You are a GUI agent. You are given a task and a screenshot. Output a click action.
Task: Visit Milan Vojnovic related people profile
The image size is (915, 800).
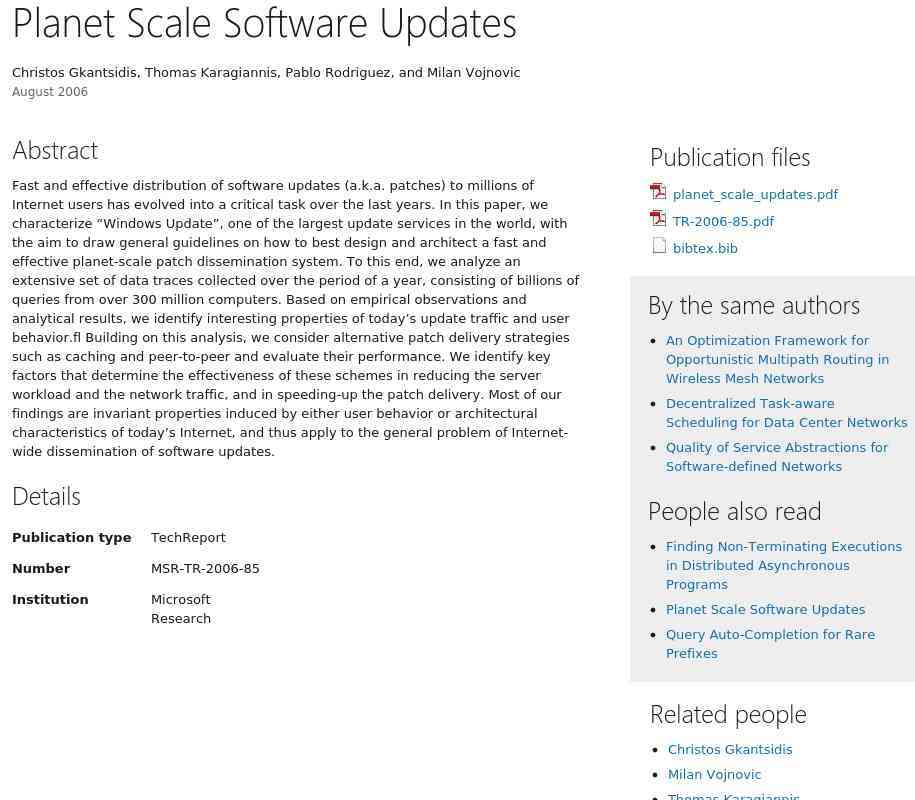point(714,775)
